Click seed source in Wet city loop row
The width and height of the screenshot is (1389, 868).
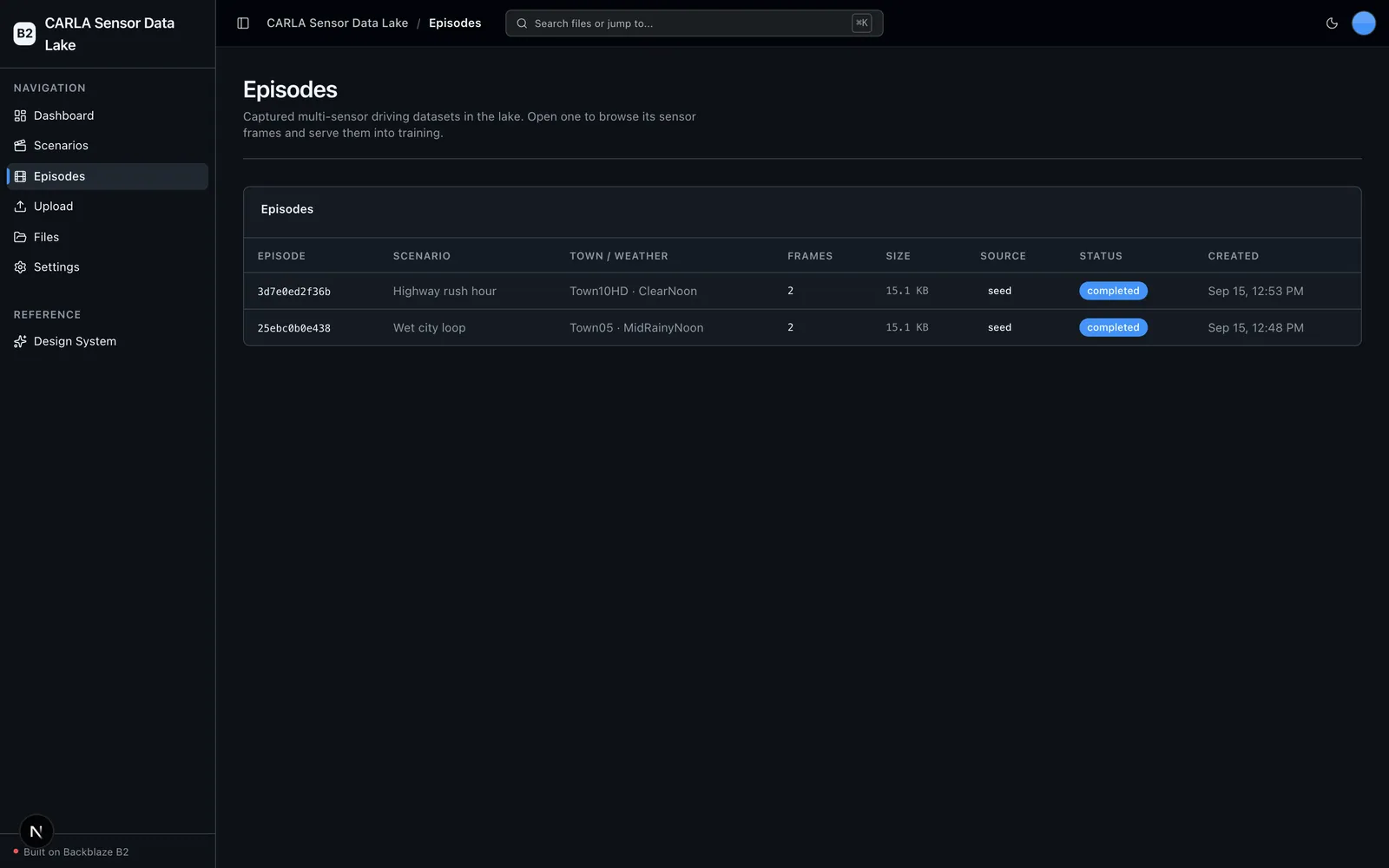(x=999, y=327)
